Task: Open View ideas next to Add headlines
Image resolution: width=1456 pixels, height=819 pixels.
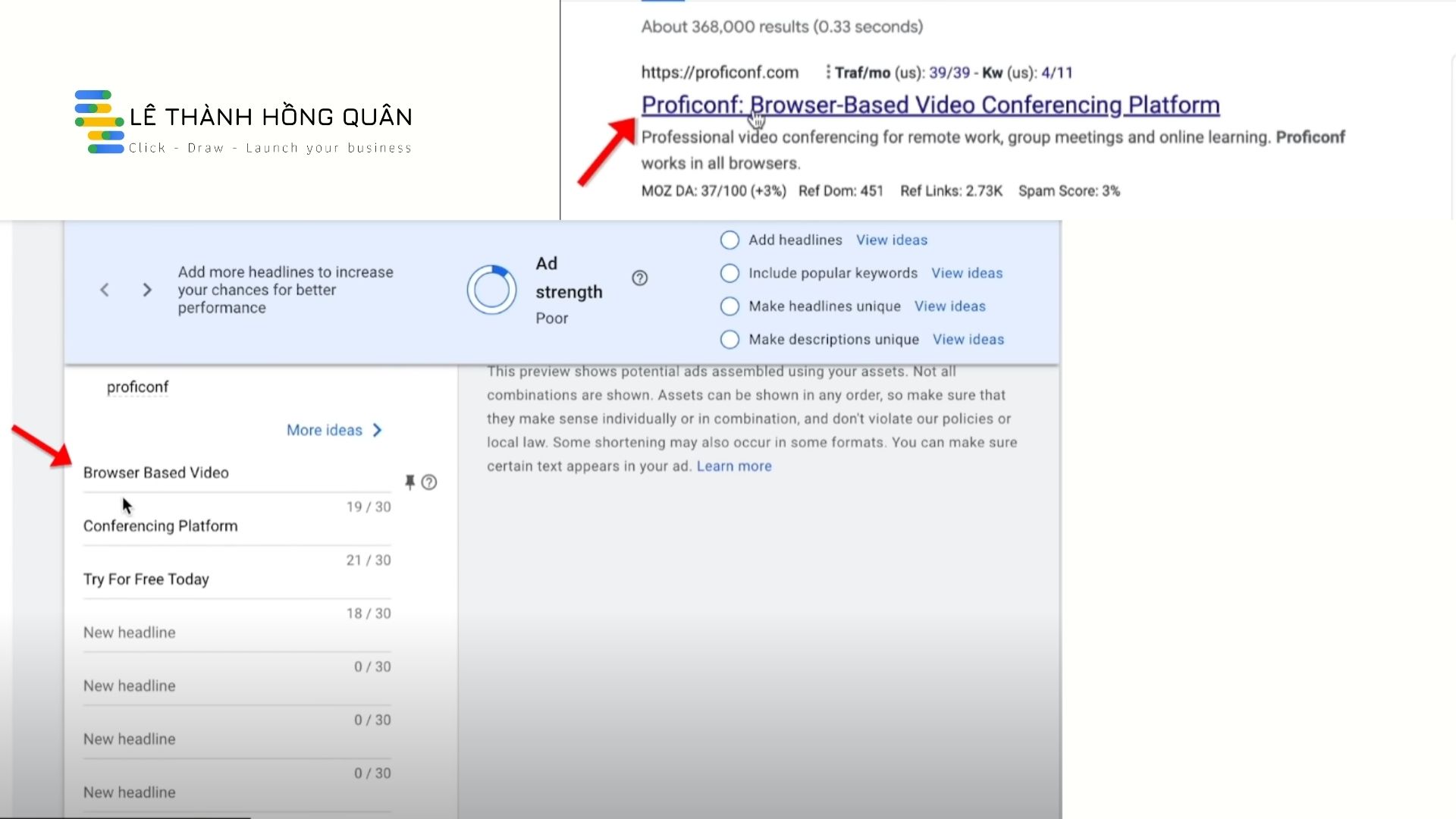Action: 891,240
